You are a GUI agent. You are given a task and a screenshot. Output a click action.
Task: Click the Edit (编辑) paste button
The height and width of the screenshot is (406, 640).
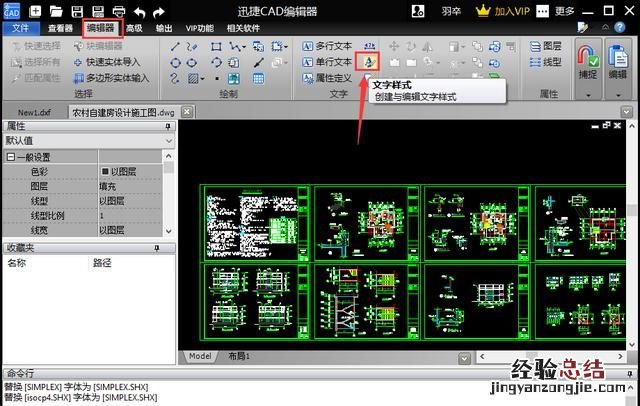[618, 63]
